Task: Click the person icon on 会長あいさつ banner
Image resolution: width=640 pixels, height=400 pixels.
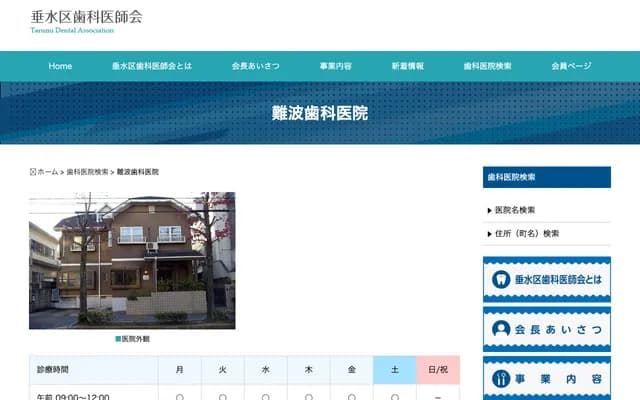Action: [x=502, y=329]
